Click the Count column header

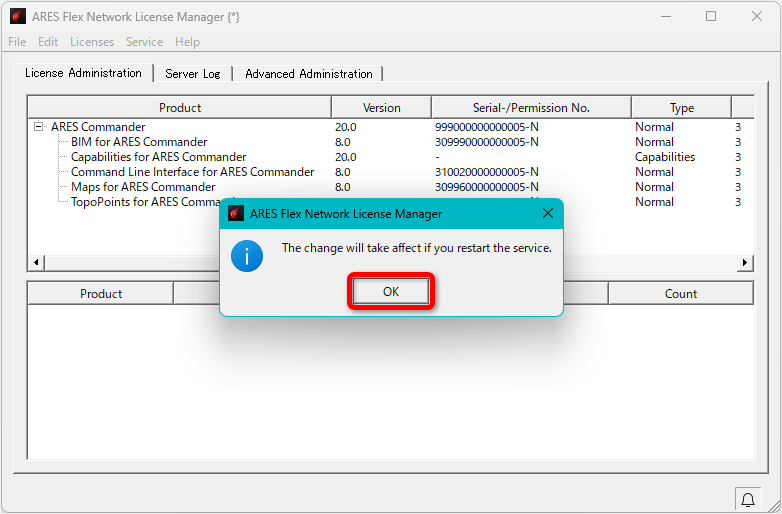681,294
